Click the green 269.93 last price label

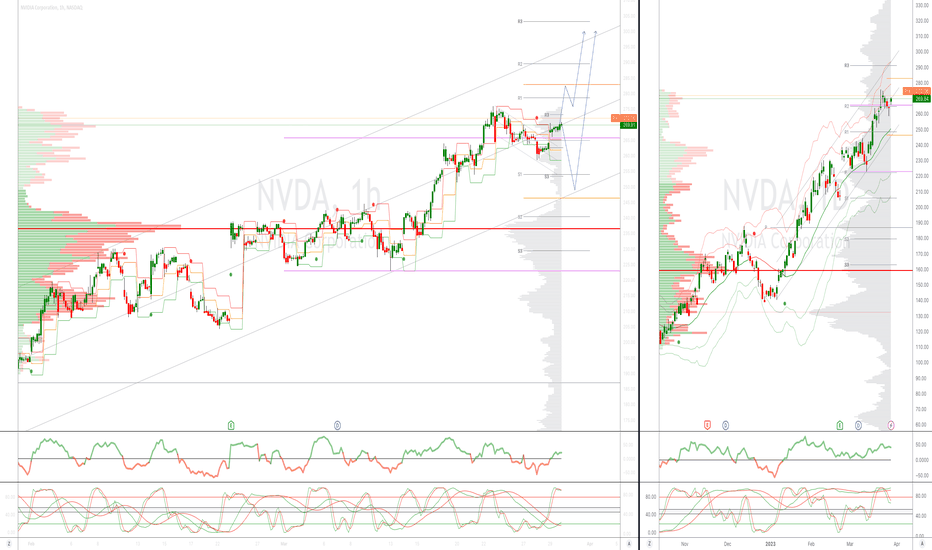click(628, 125)
